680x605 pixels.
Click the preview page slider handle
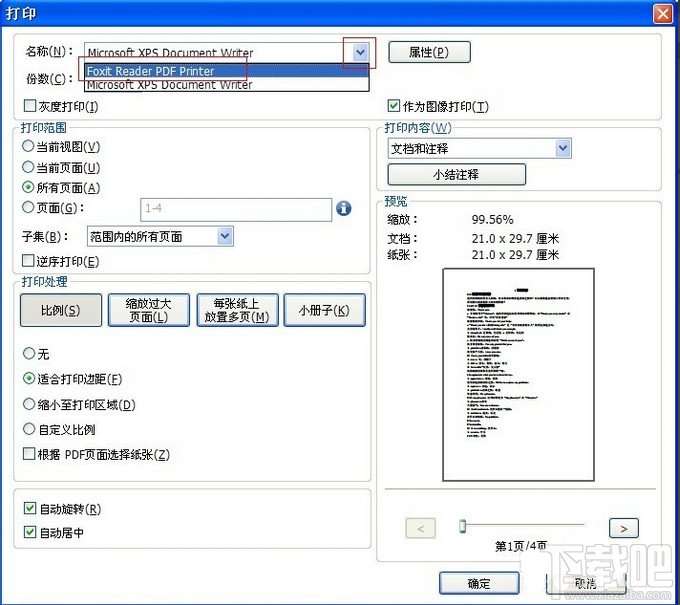tap(462, 527)
